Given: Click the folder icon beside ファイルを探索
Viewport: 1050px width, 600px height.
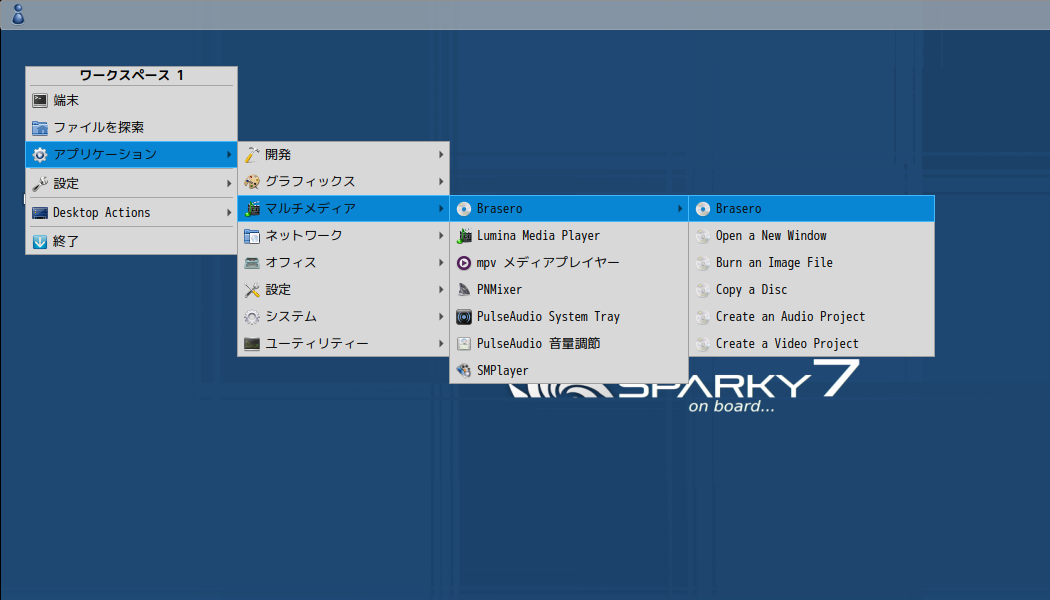Looking at the screenshot, I should coord(40,127).
